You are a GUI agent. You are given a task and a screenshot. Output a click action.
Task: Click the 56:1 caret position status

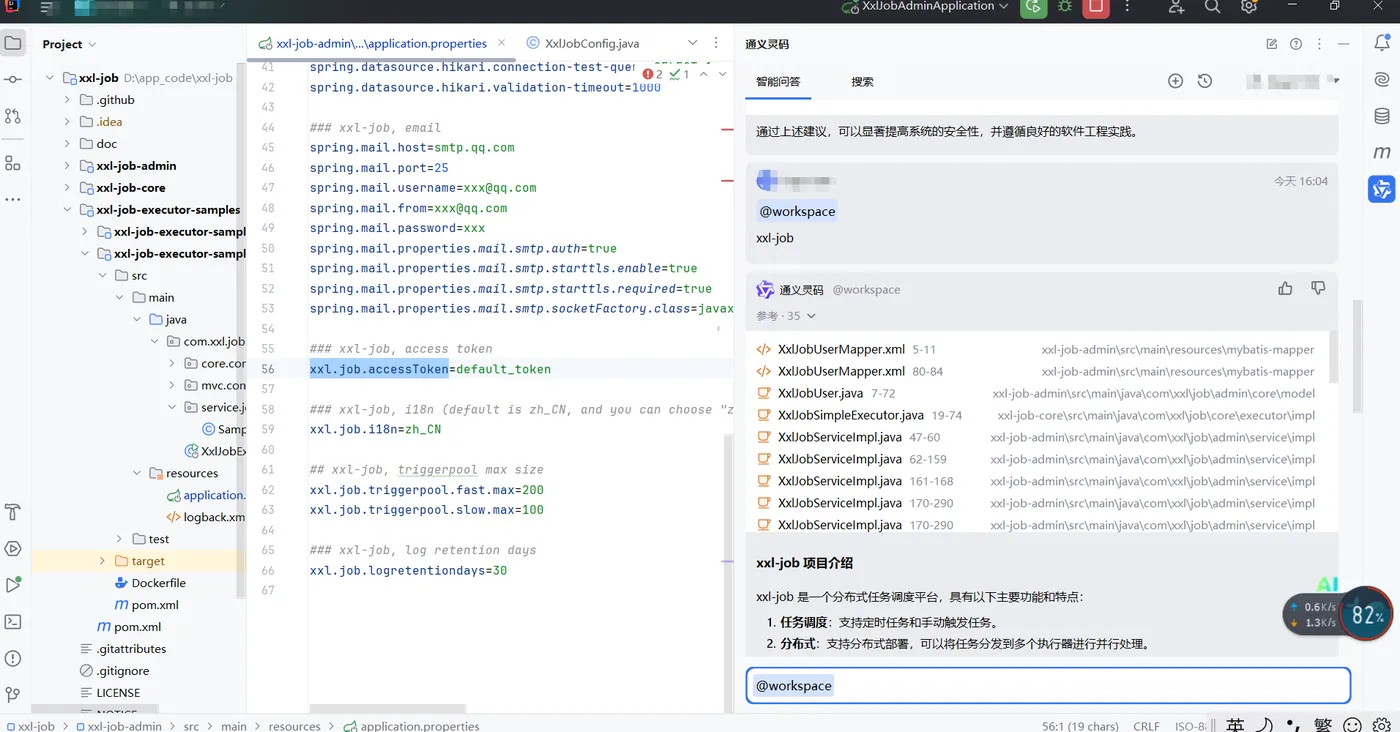coord(1080,726)
